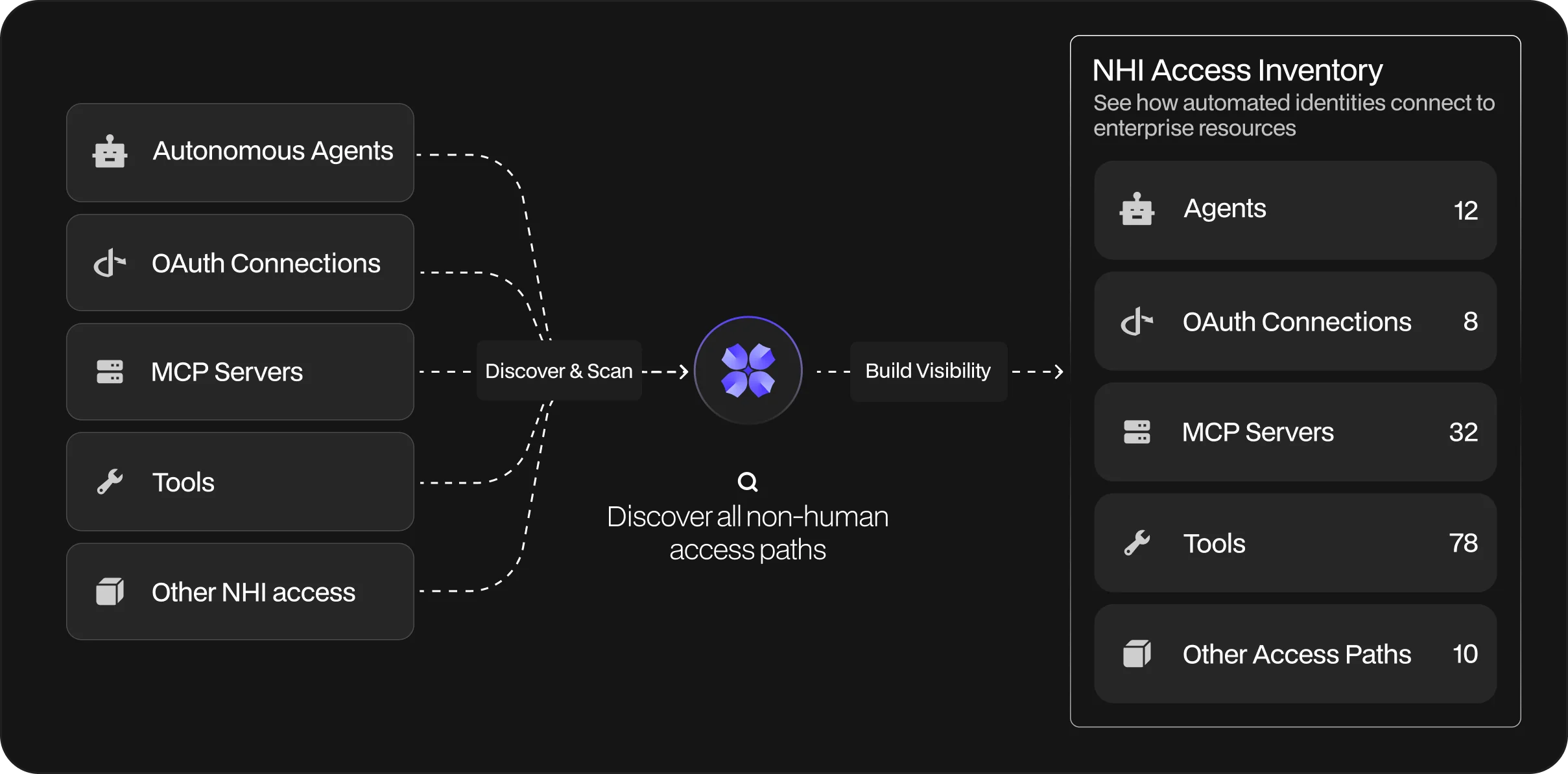Click the 'OAuth Connections' label in the left card
Screen dimensions: 1568x774
266,263
